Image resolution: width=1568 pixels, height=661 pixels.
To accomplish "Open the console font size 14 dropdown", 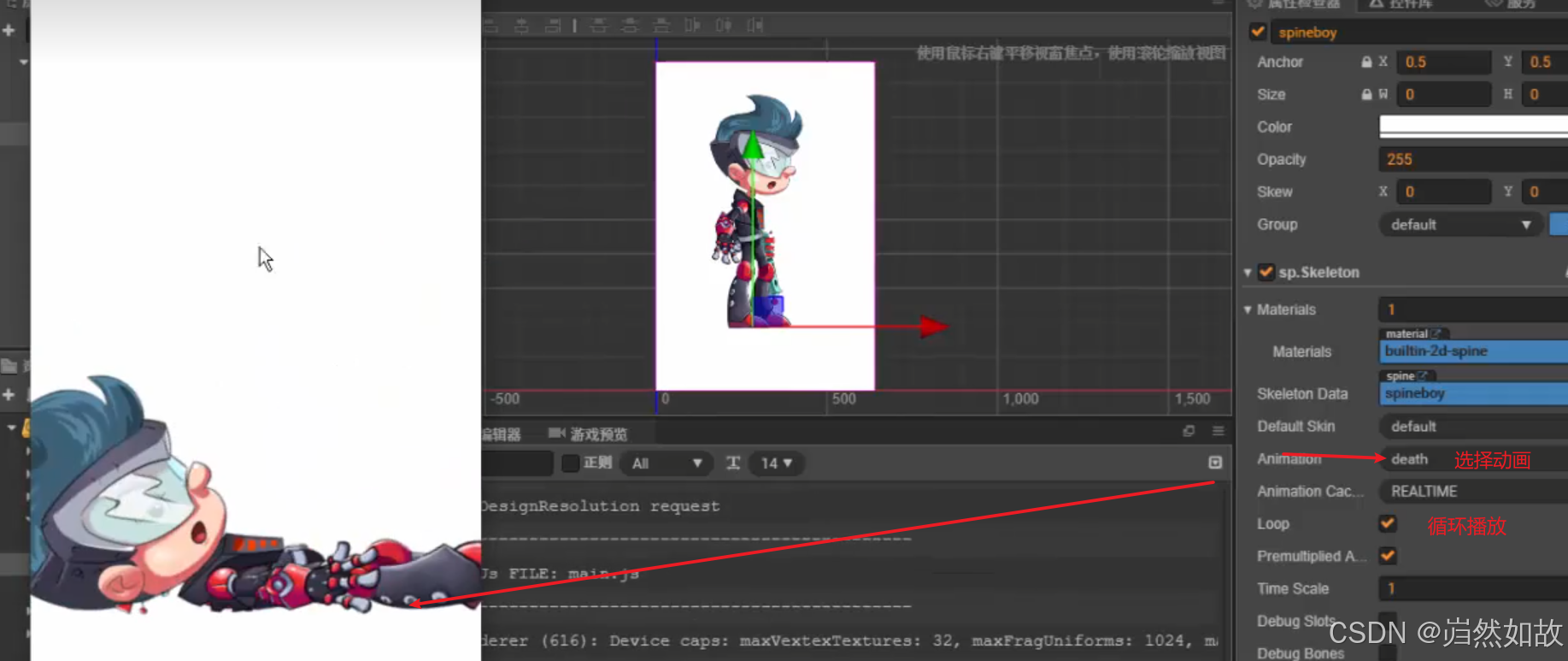I will (777, 463).
